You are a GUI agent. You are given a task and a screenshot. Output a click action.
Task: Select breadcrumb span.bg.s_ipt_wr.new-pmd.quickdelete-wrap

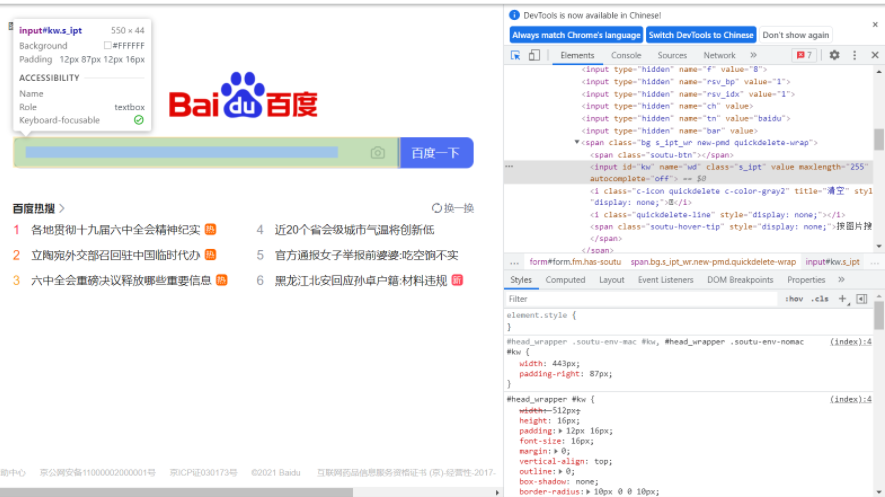pos(713,262)
